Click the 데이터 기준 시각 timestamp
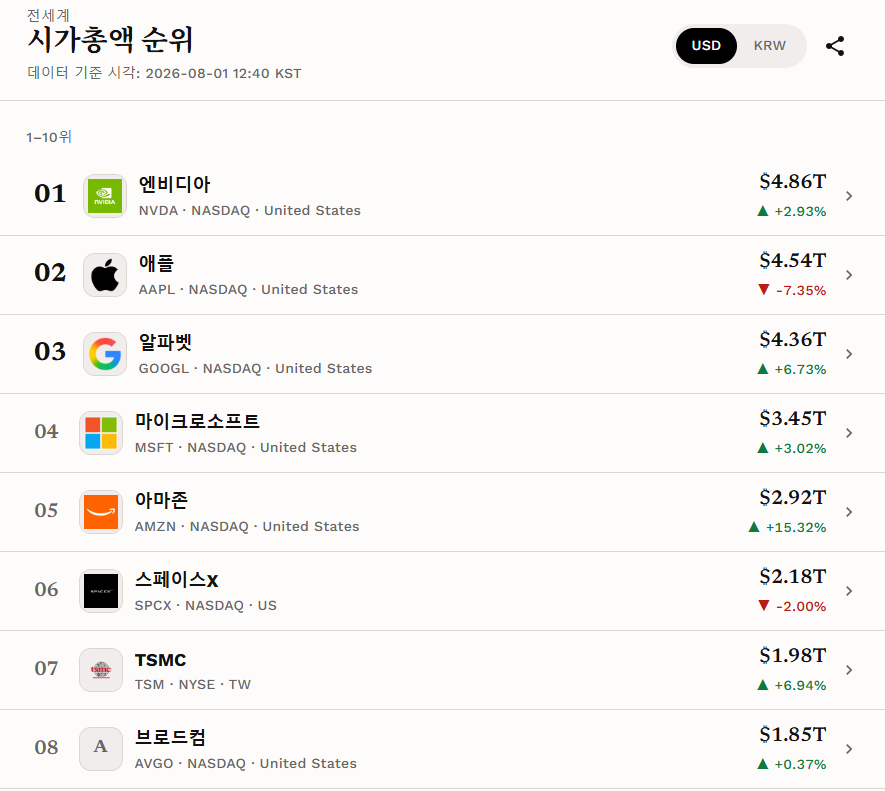 (164, 73)
